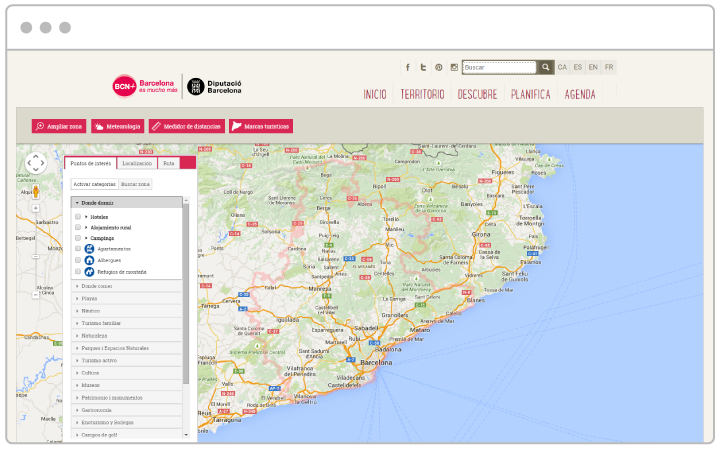The width and height of the screenshot is (720, 450).
Task: Check the Alojamiento rural checkbox
Action: pos(78,227)
